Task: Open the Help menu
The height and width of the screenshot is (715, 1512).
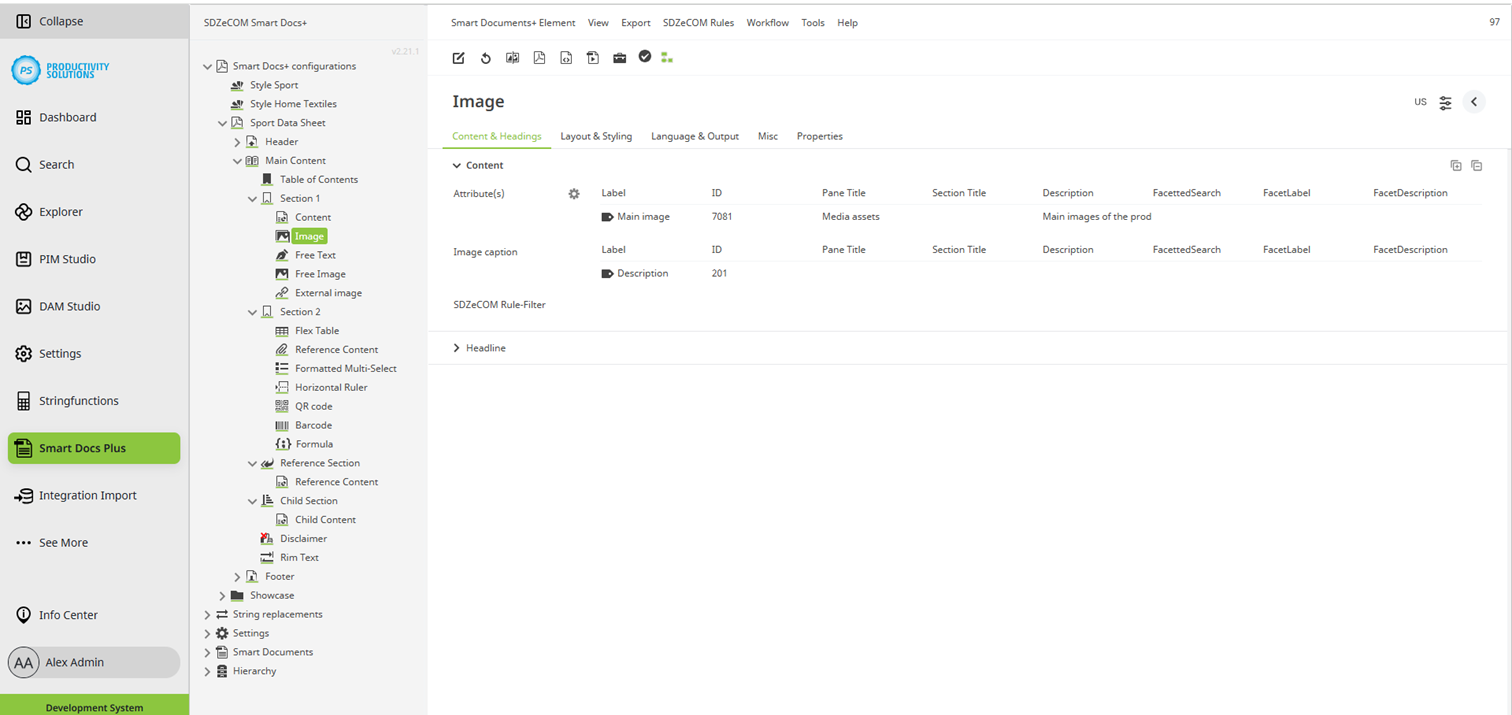Action: (x=847, y=23)
